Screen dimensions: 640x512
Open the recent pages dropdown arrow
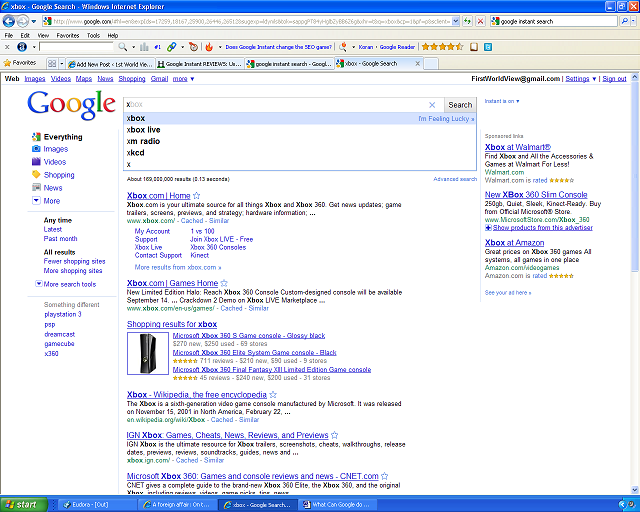pyautogui.click(x=34, y=21)
